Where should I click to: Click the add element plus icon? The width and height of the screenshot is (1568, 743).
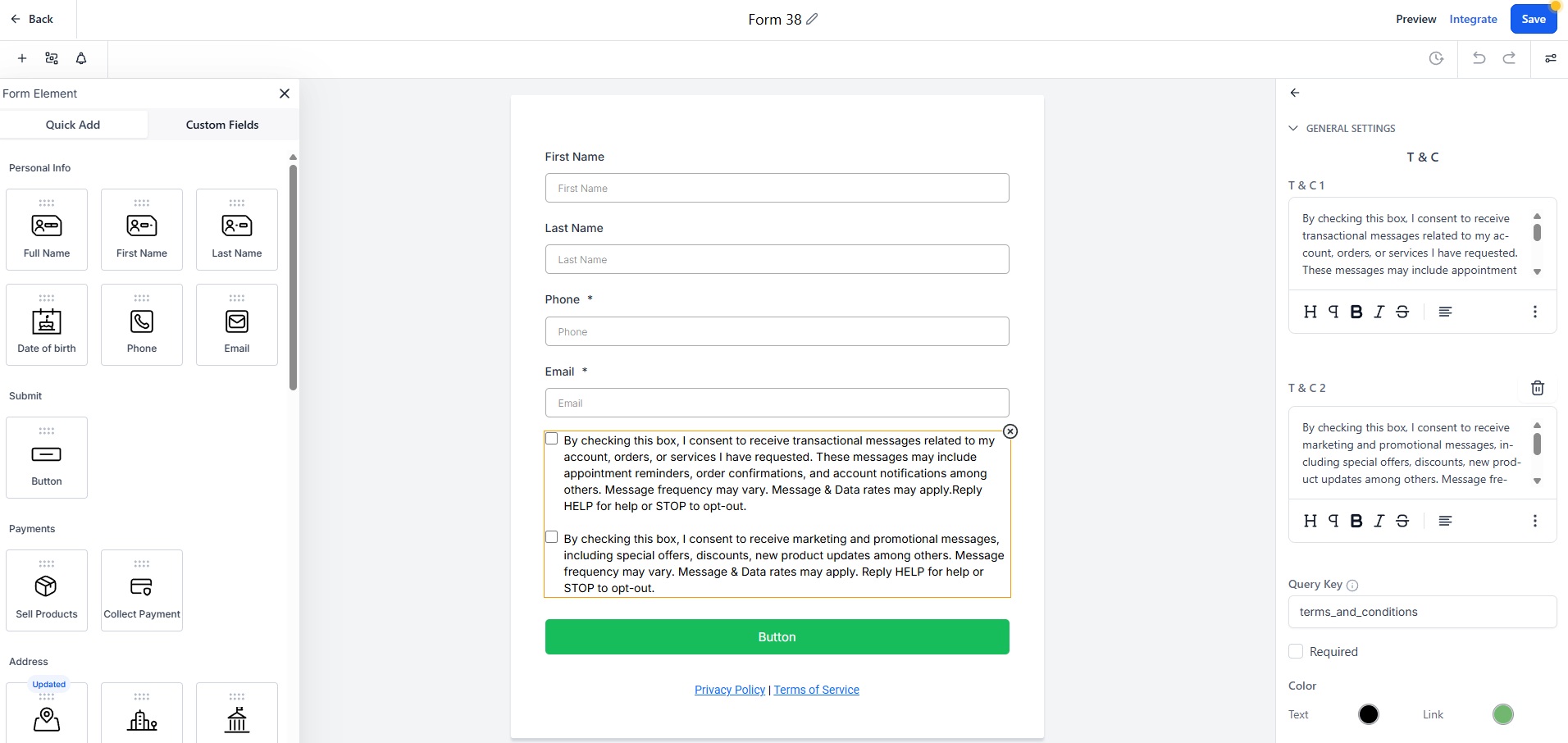point(22,58)
